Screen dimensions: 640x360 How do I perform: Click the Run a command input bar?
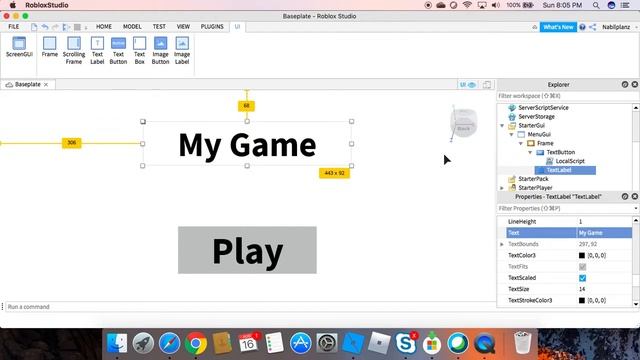pyautogui.click(x=250, y=307)
